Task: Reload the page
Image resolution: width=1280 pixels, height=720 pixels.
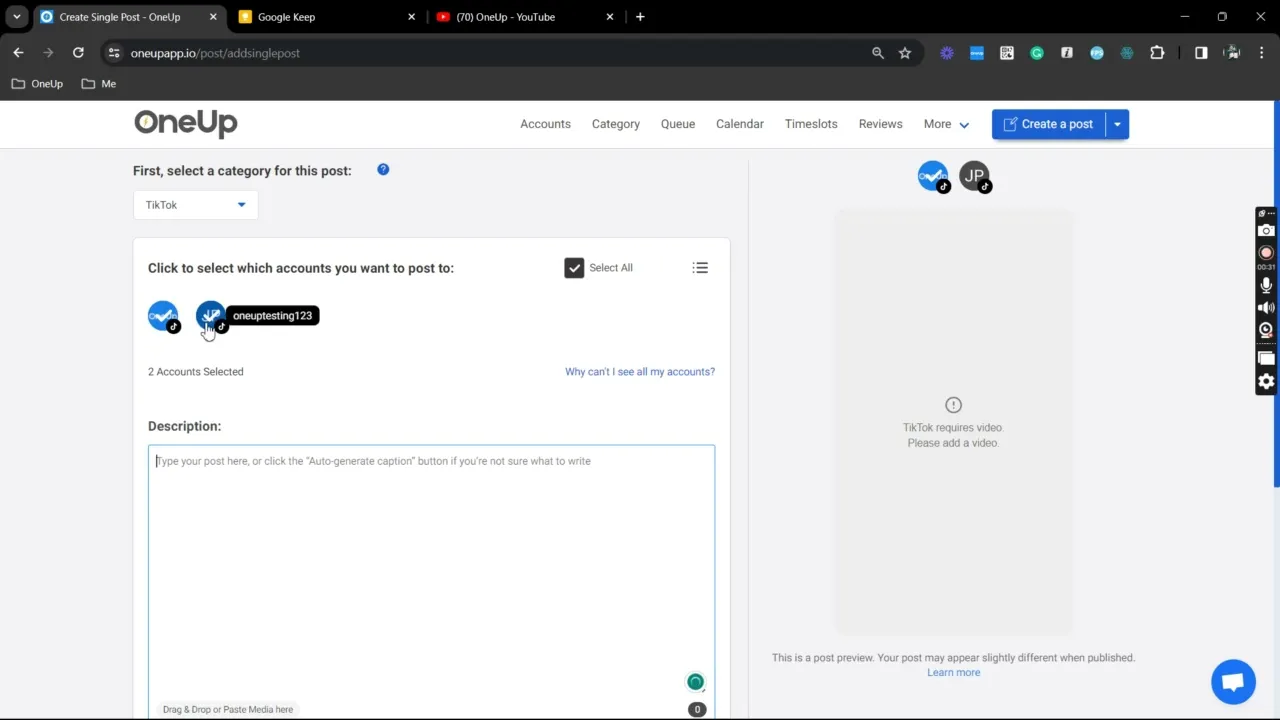Action: [x=78, y=53]
